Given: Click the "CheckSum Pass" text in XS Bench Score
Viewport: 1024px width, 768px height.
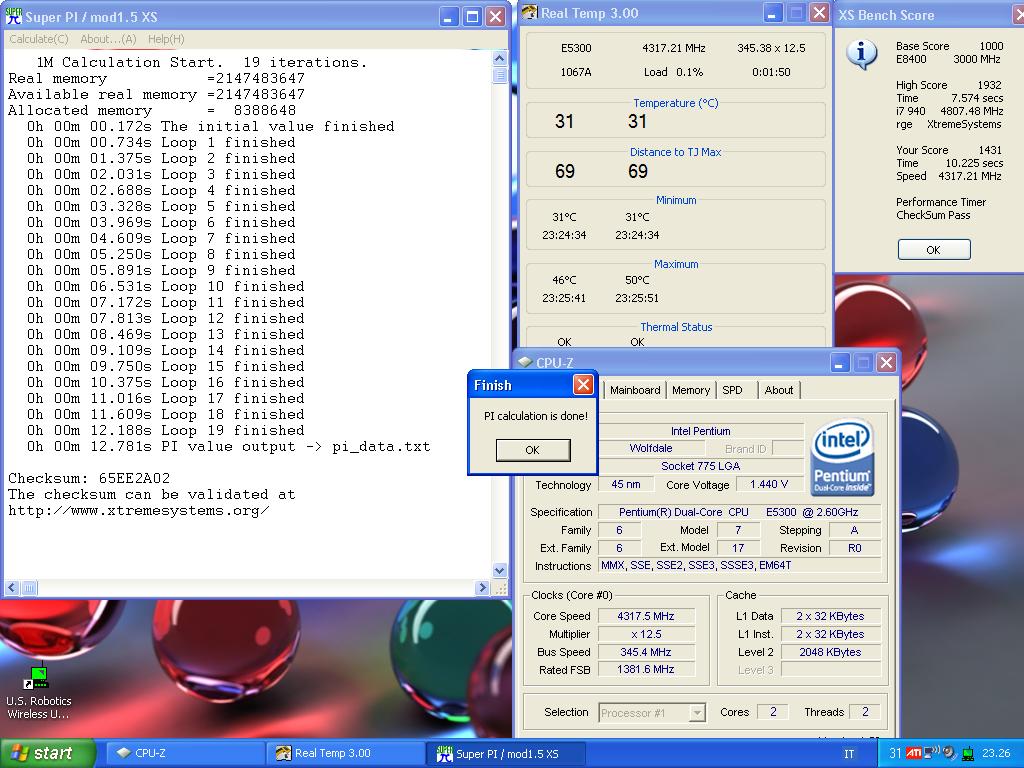Looking at the screenshot, I should point(933,215).
